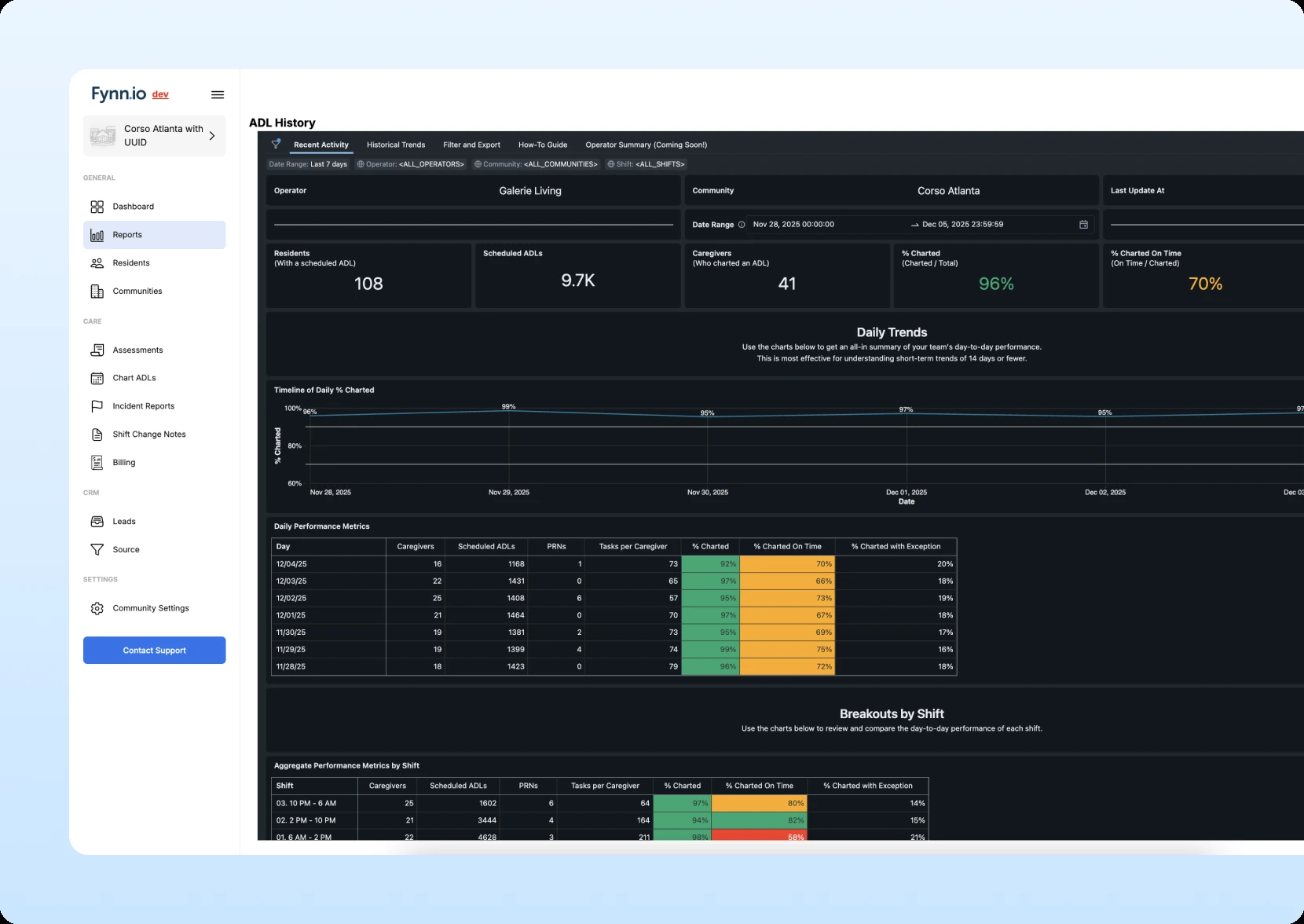Click the Nov 29, 2025 point on the timeline chart
Screen dimensions: 1304x924
pos(509,412)
